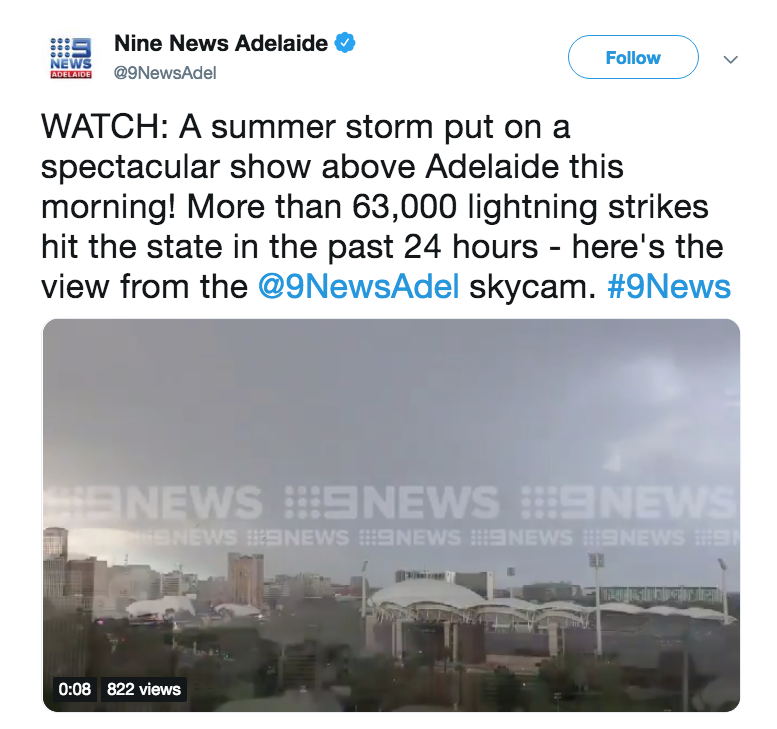Screen dimensions: 777x729
Task: Open the @9NewsAdel mention in tweet text
Action: (359, 286)
